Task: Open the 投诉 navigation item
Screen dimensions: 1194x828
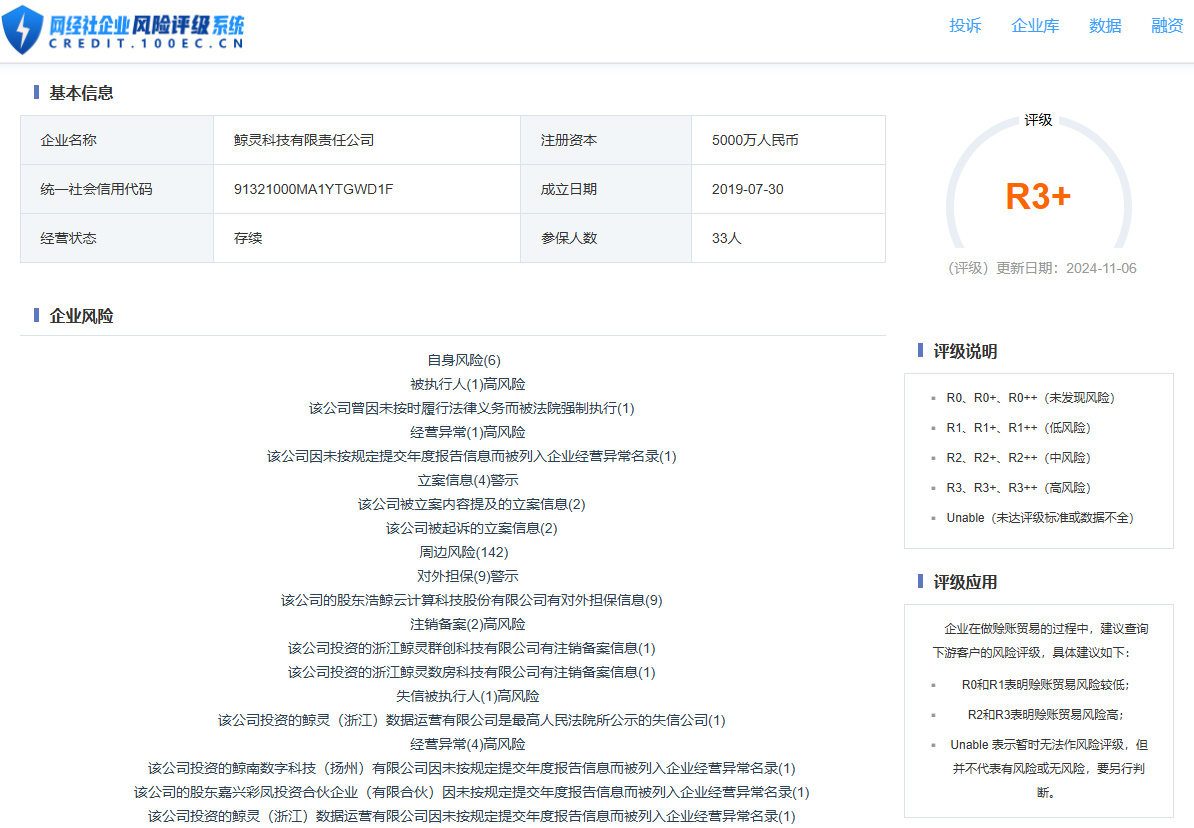Action: [x=965, y=26]
